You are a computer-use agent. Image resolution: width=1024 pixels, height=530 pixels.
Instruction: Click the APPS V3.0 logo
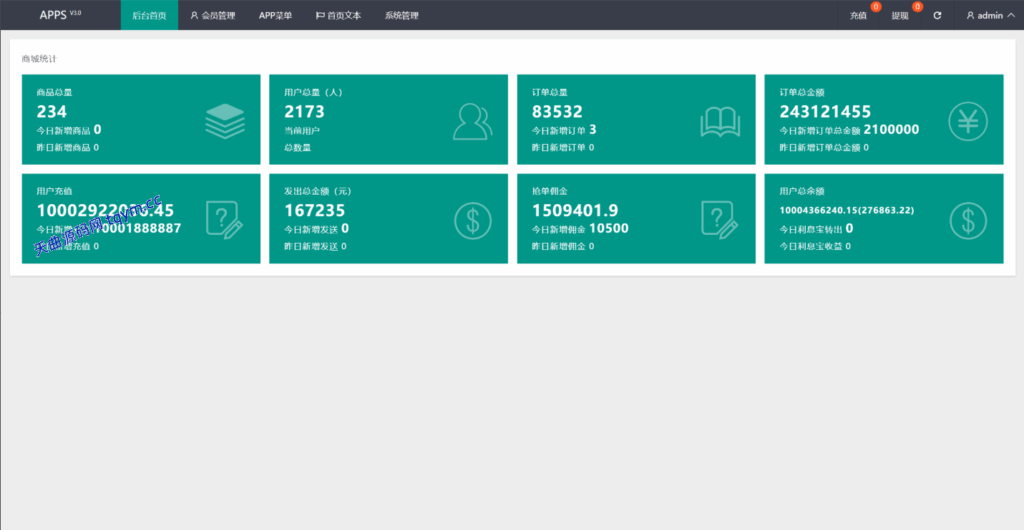coord(60,15)
